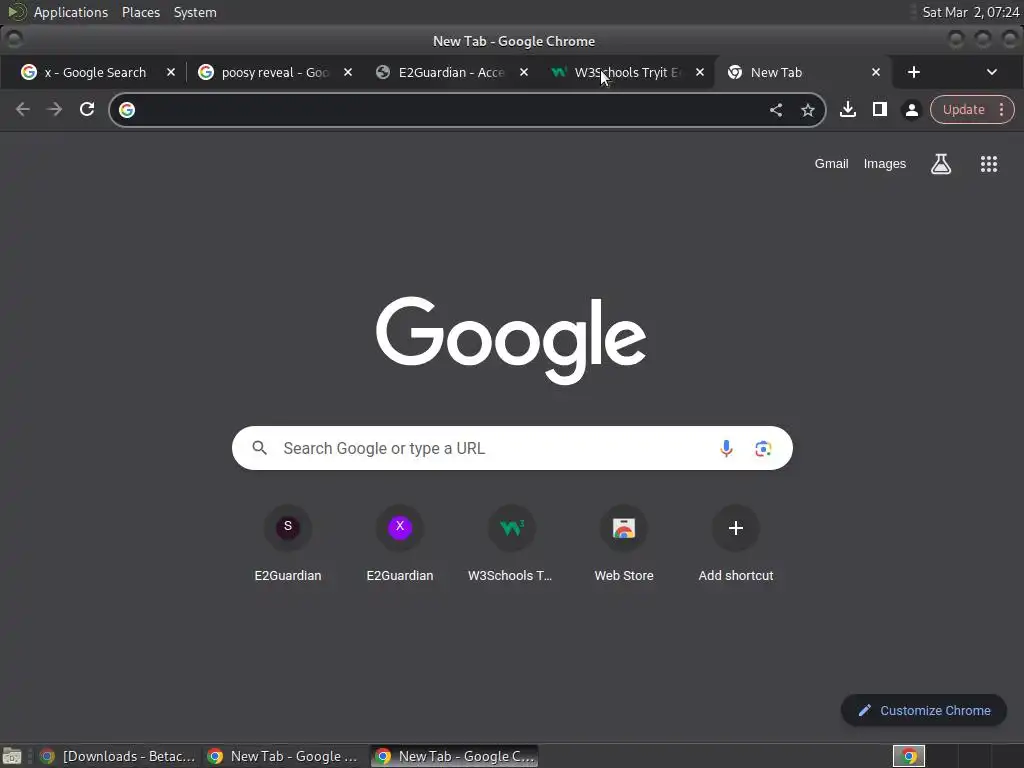Open the Applications menu

[x=71, y=12]
